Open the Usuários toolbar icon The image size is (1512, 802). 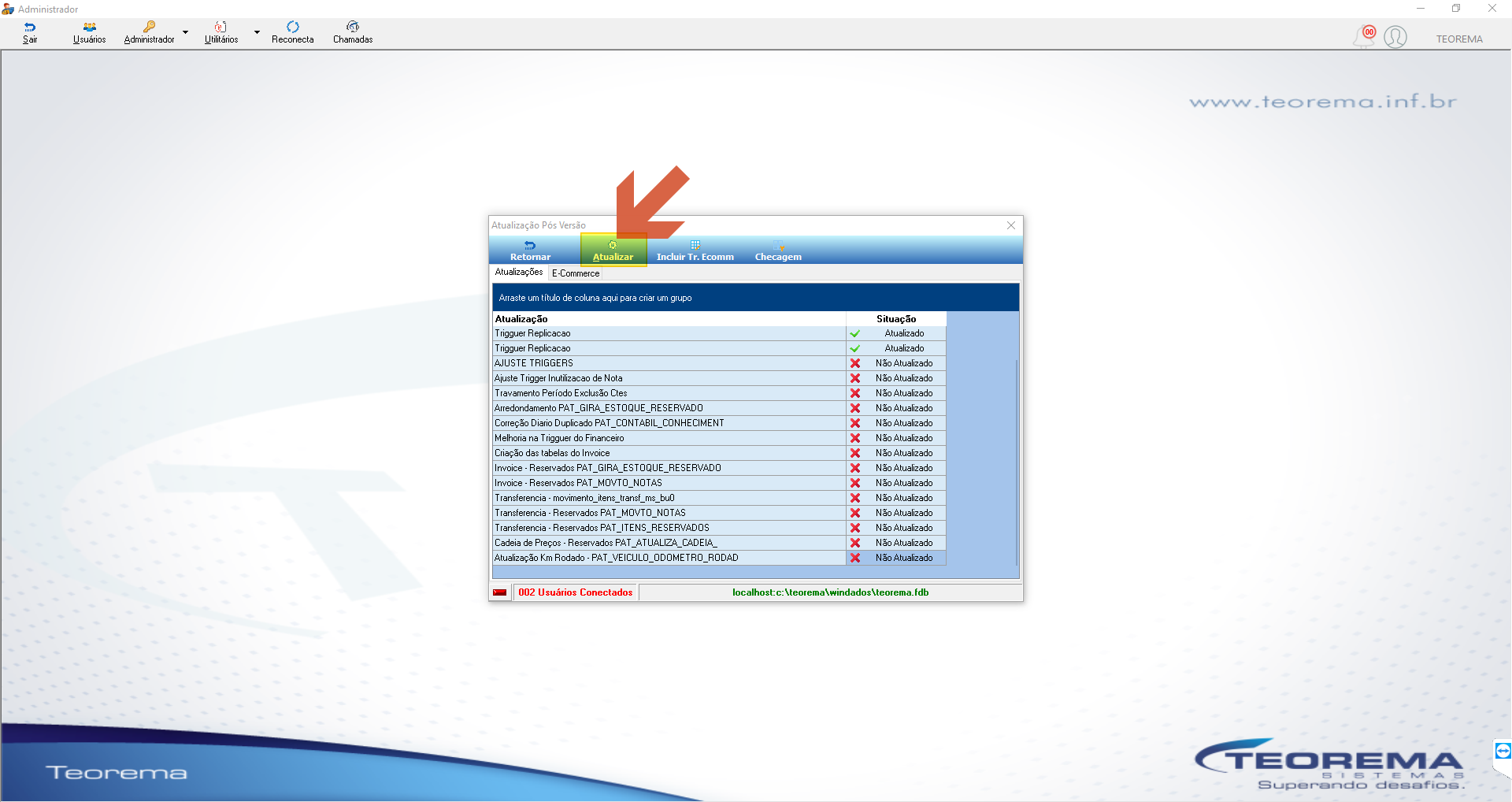point(89,32)
